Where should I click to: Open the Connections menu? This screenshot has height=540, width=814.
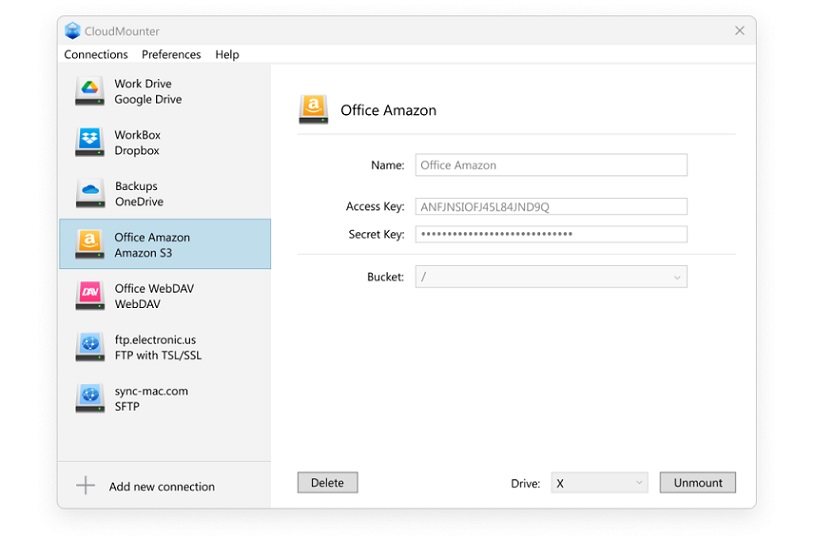(x=96, y=55)
